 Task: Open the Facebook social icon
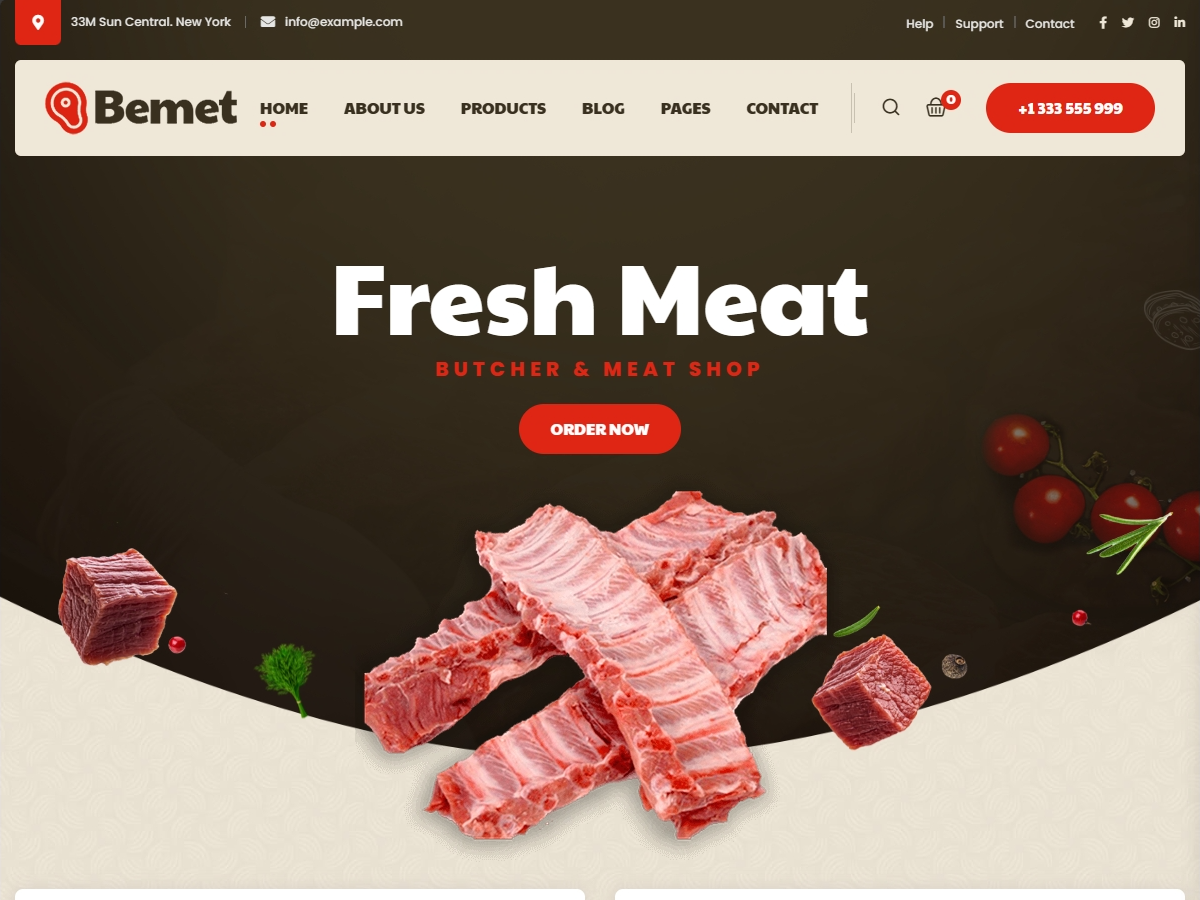(1103, 23)
